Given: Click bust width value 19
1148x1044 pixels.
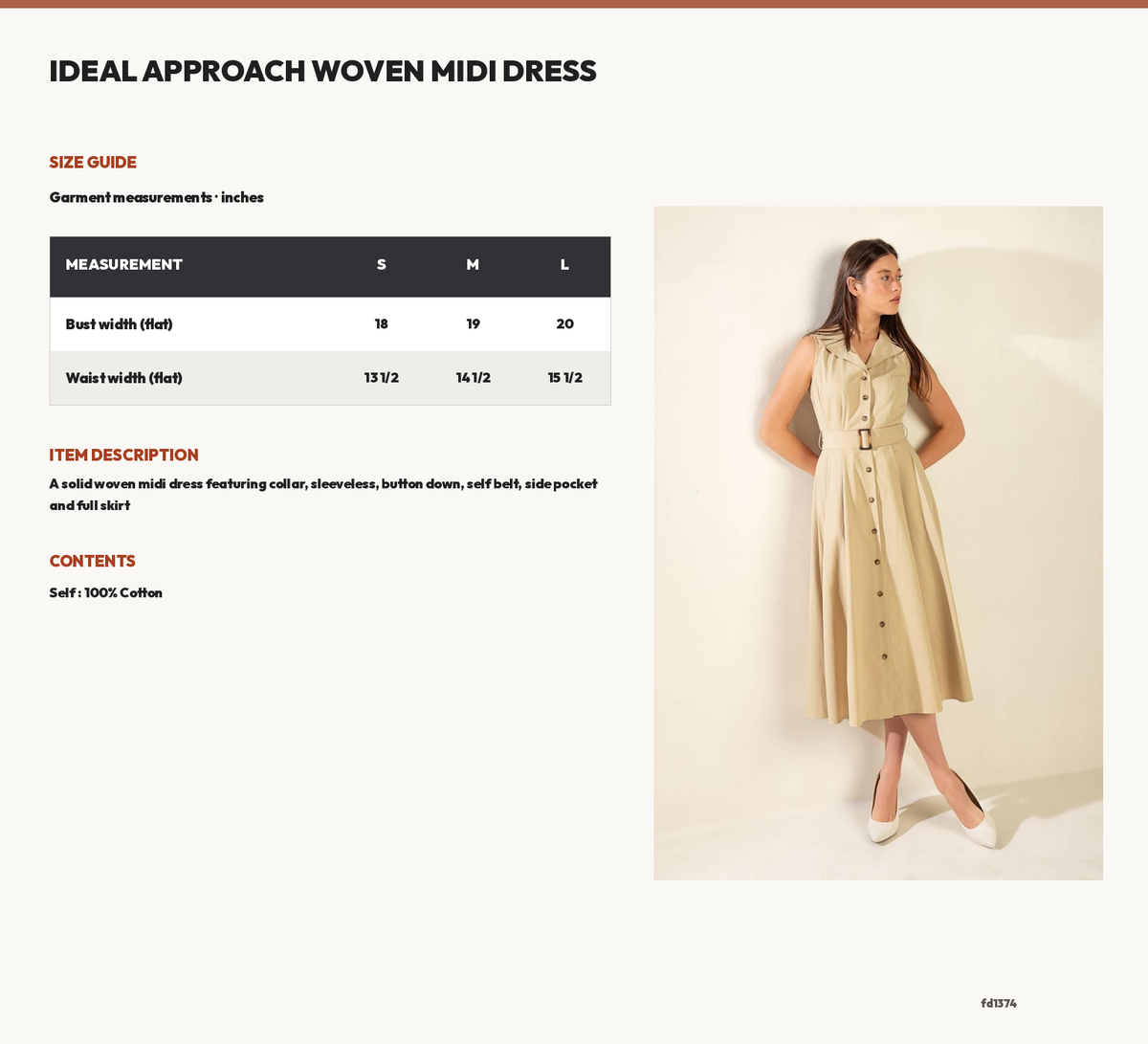Looking at the screenshot, I should pos(473,324).
